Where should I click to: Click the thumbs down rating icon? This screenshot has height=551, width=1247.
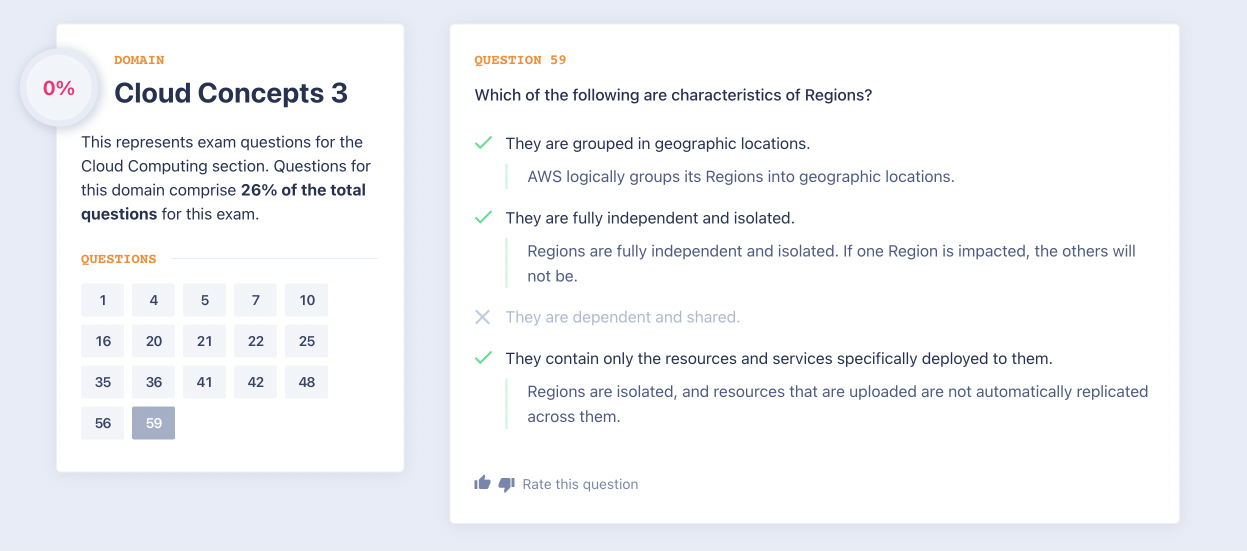[x=506, y=484]
